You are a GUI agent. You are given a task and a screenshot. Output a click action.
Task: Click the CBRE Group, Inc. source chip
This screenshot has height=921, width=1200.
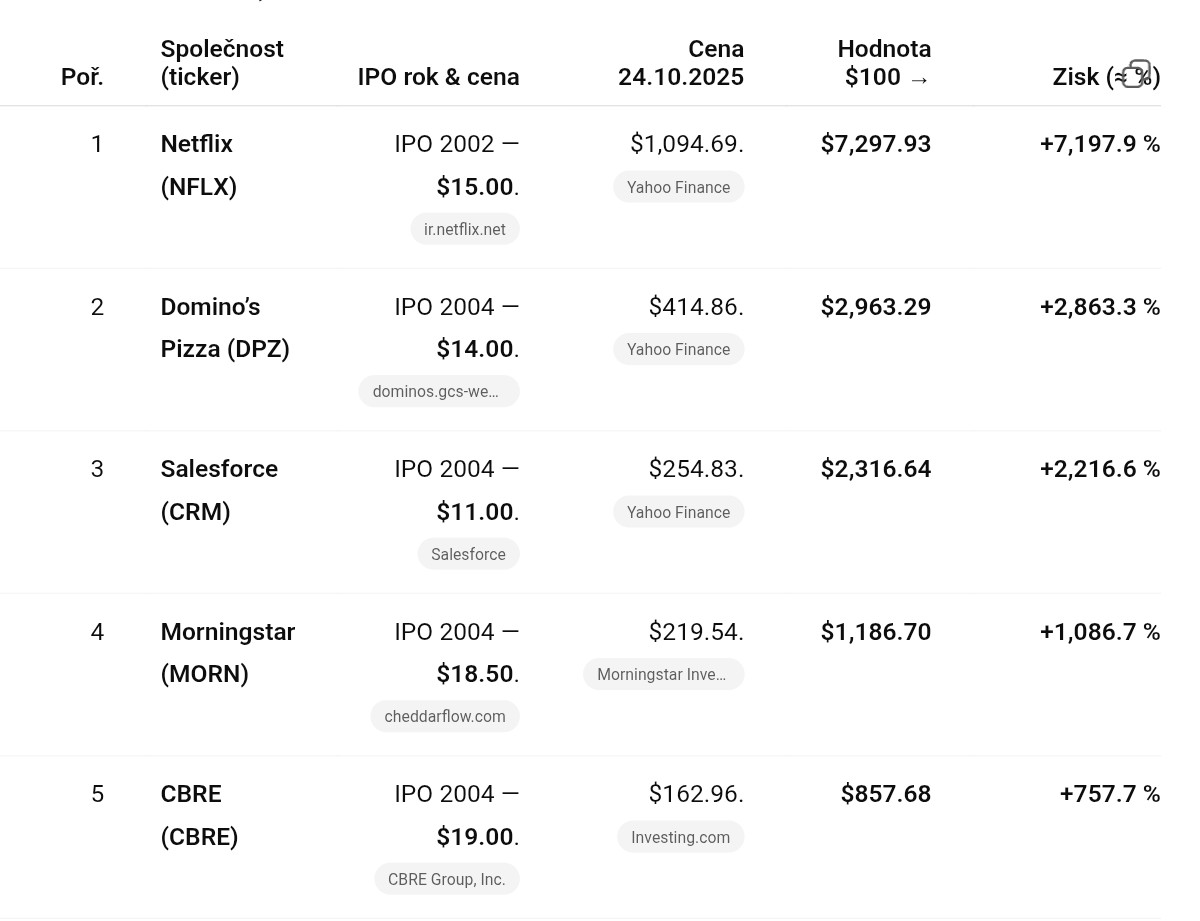point(446,879)
